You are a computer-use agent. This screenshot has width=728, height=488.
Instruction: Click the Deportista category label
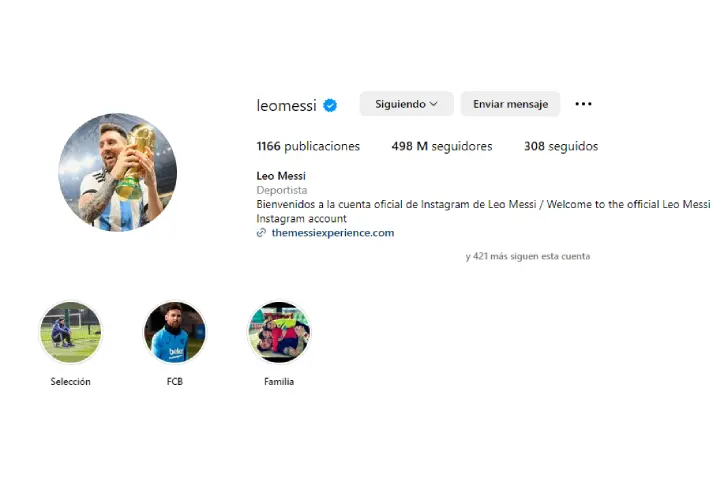click(282, 190)
